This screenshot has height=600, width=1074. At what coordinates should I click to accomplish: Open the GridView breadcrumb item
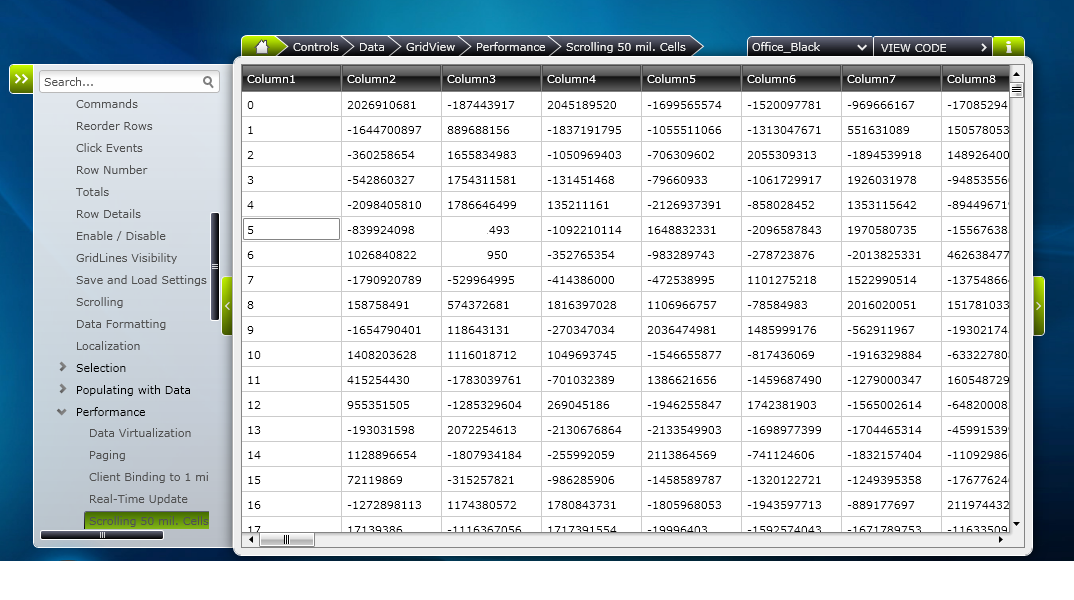429,47
